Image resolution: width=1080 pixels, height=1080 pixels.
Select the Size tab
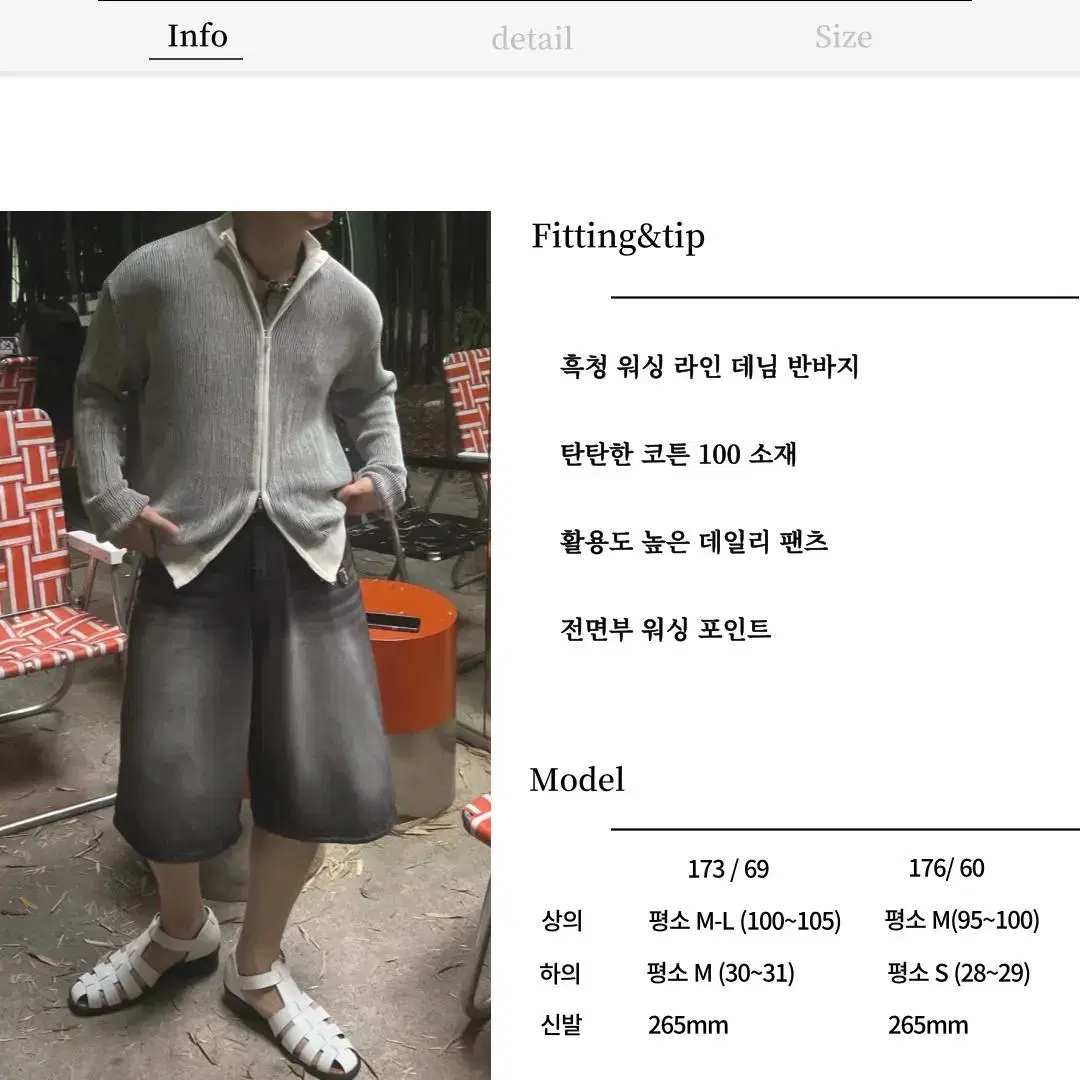843,37
